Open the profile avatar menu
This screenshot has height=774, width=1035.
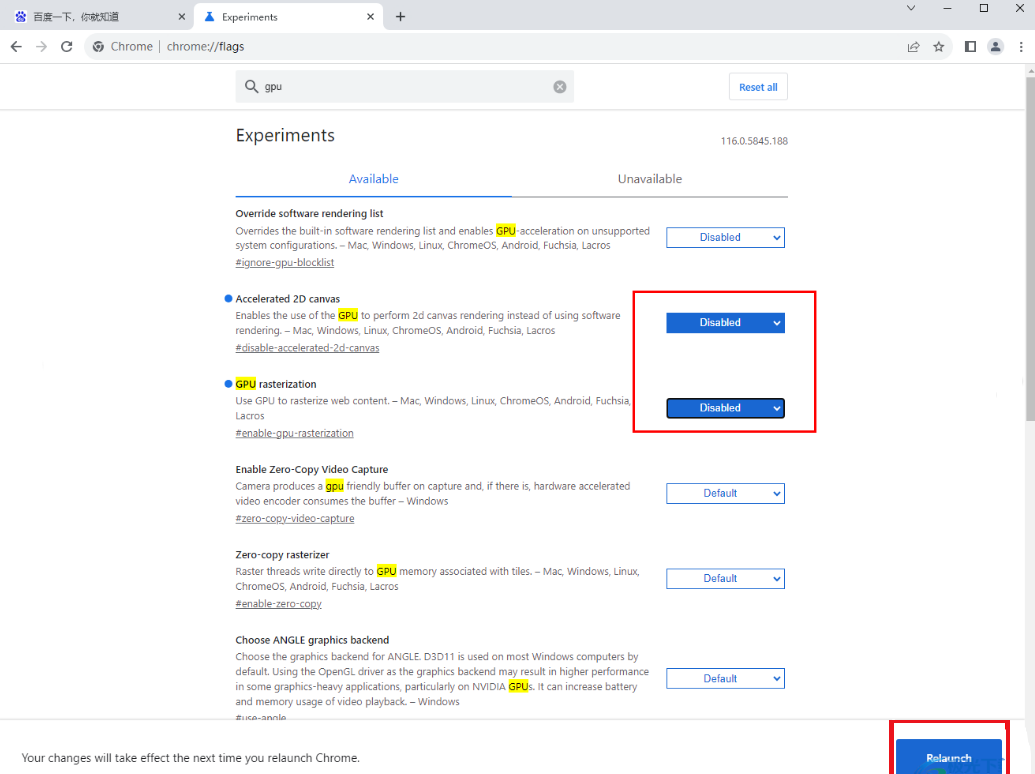[995, 47]
